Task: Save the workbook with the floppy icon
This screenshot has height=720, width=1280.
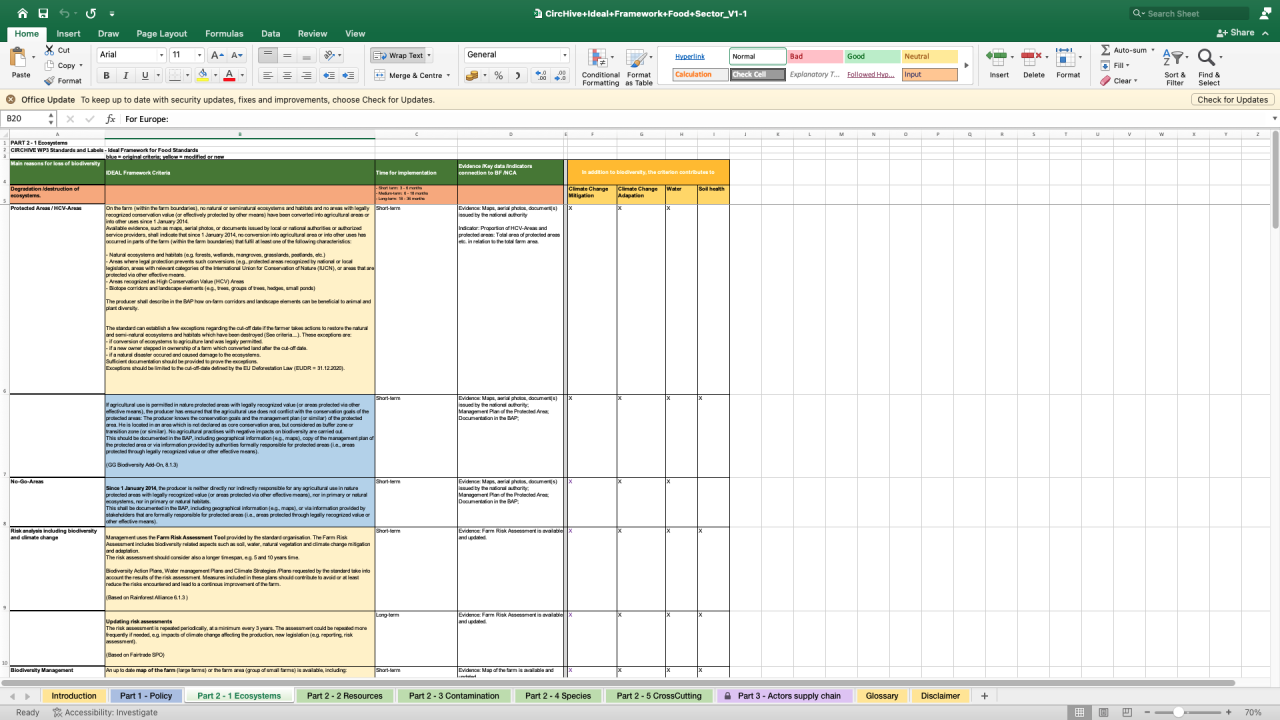Action: click(x=42, y=14)
